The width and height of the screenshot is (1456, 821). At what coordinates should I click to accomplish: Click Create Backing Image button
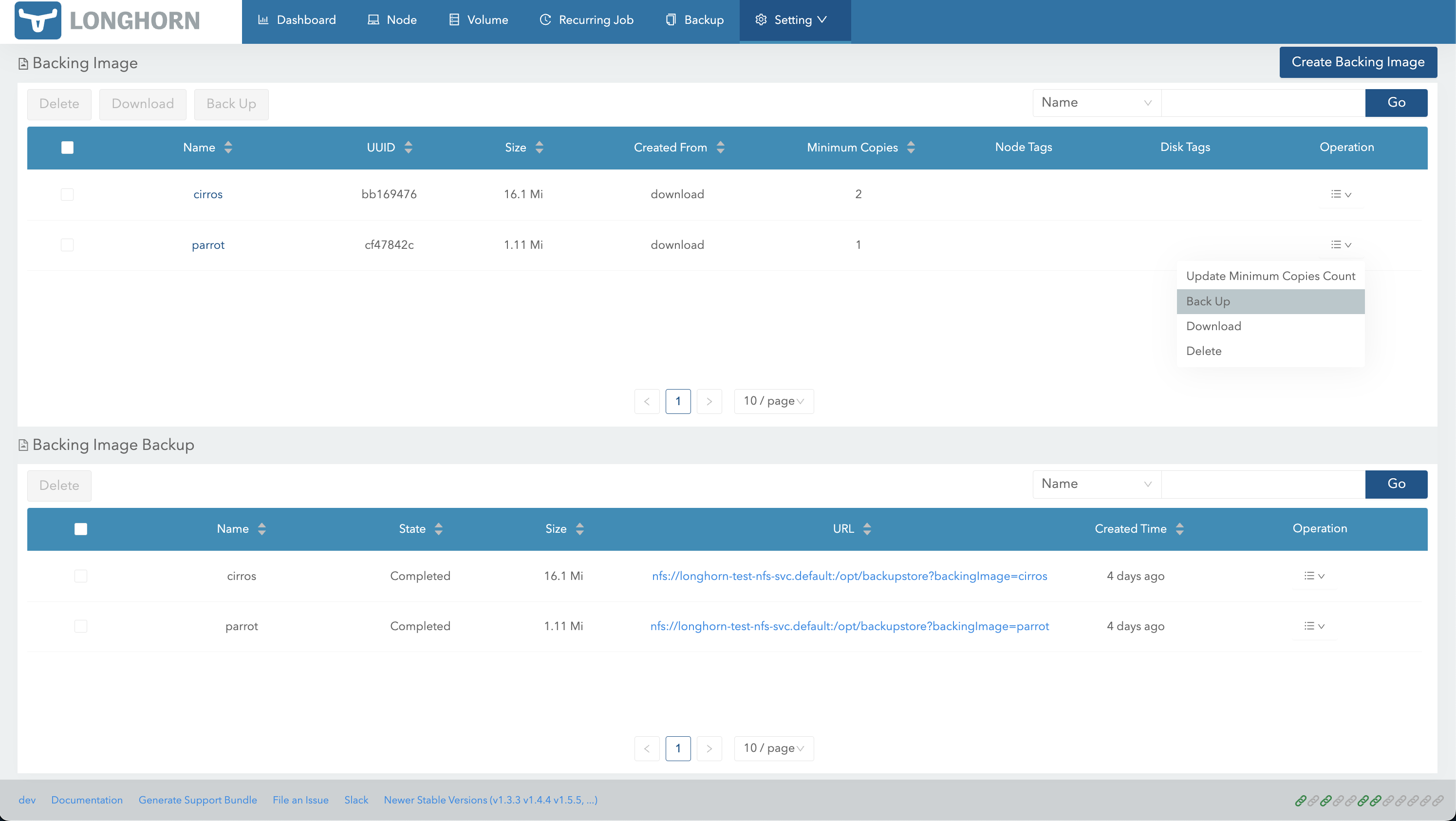pyautogui.click(x=1358, y=62)
